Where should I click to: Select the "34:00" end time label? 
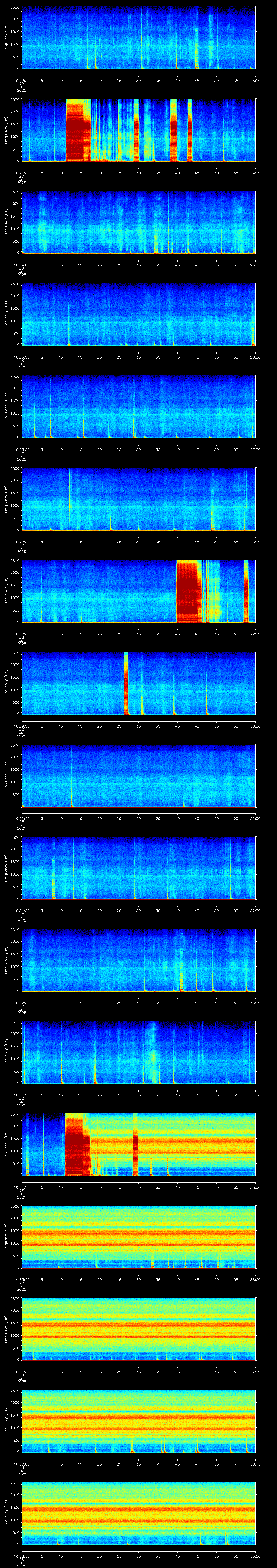pos(255,1095)
